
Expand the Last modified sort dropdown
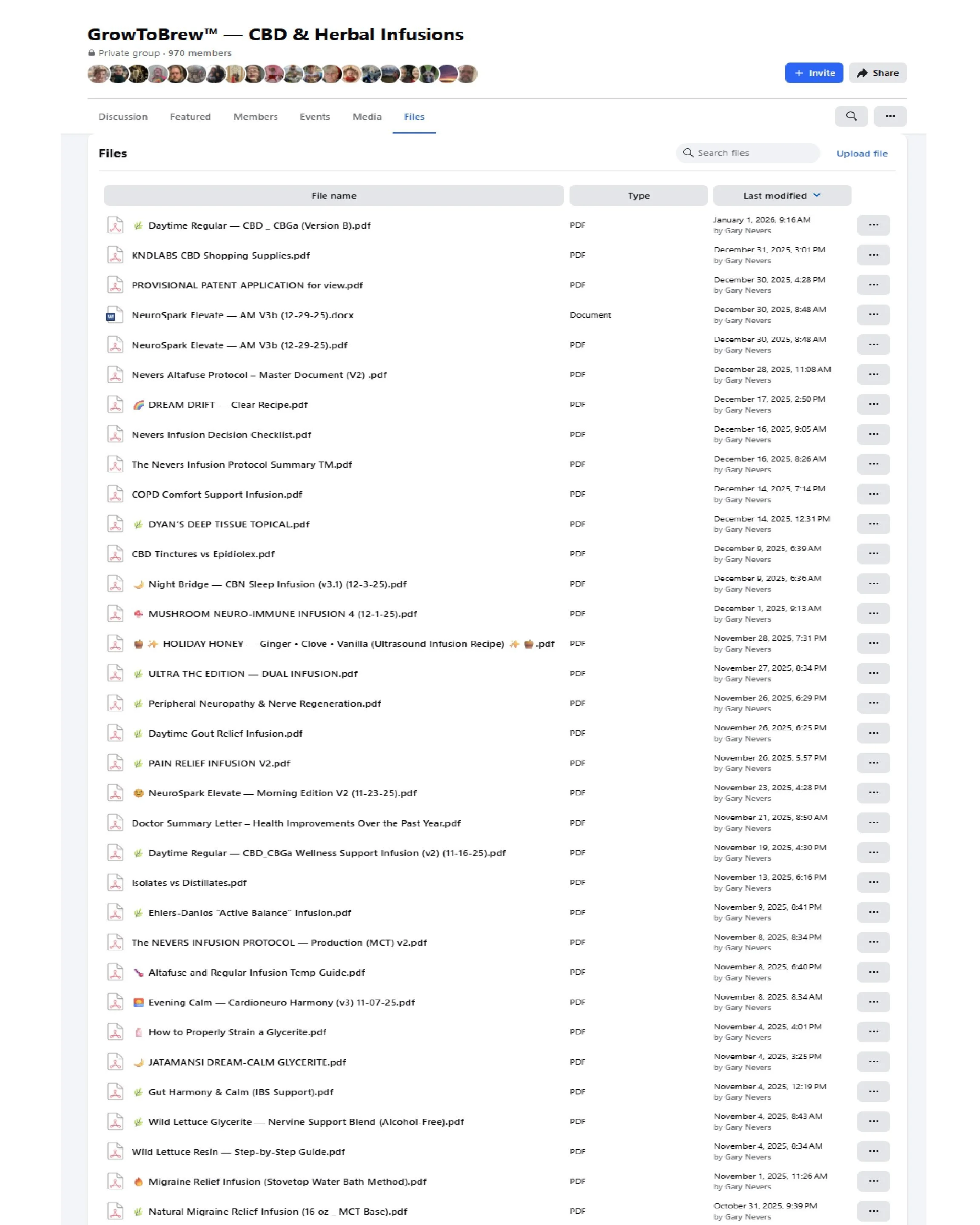coord(816,195)
